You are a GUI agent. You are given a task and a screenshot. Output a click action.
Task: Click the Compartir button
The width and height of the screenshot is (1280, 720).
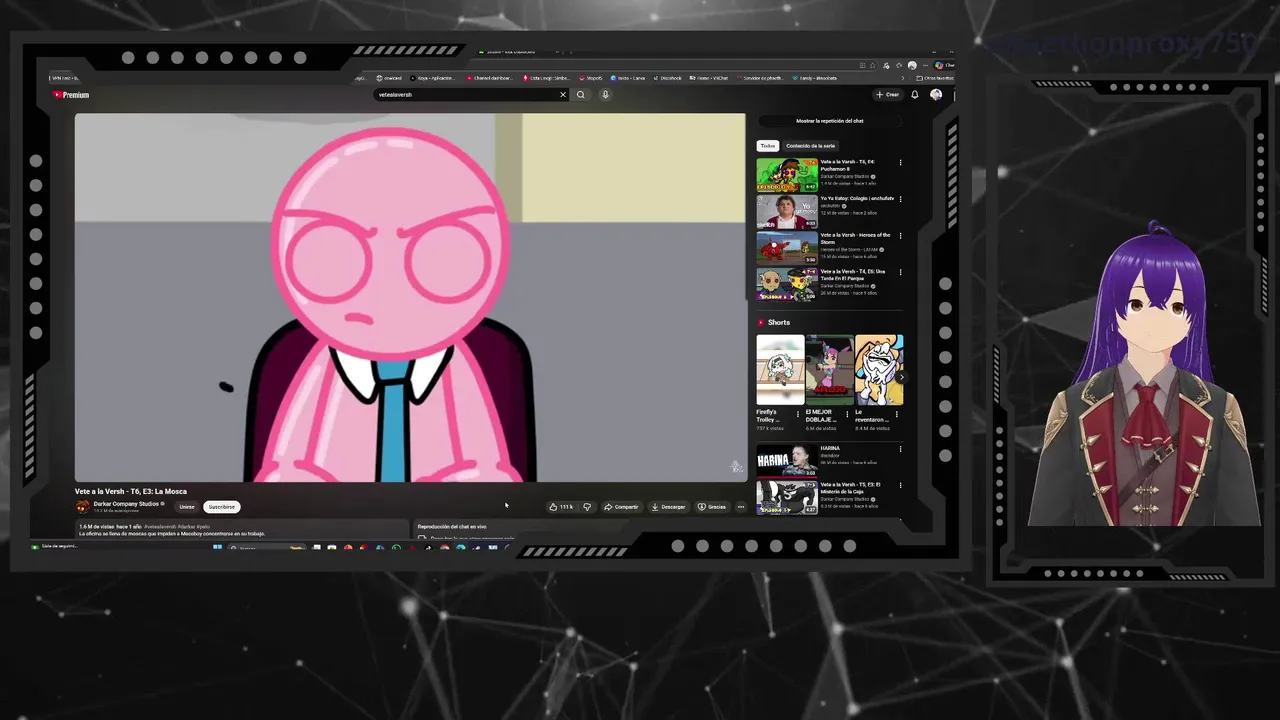621,507
